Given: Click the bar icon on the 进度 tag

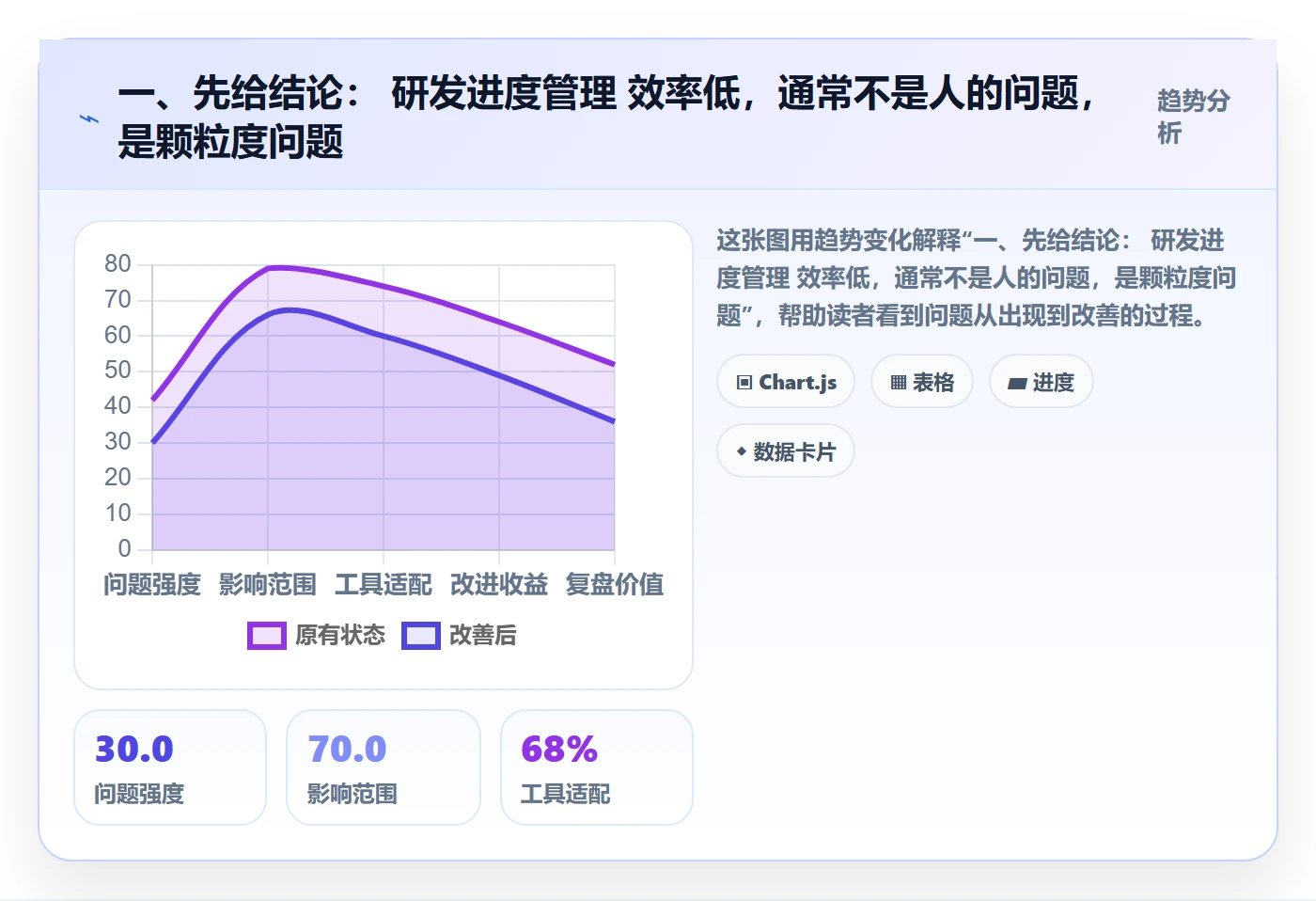Looking at the screenshot, I should coord(1017,383).
